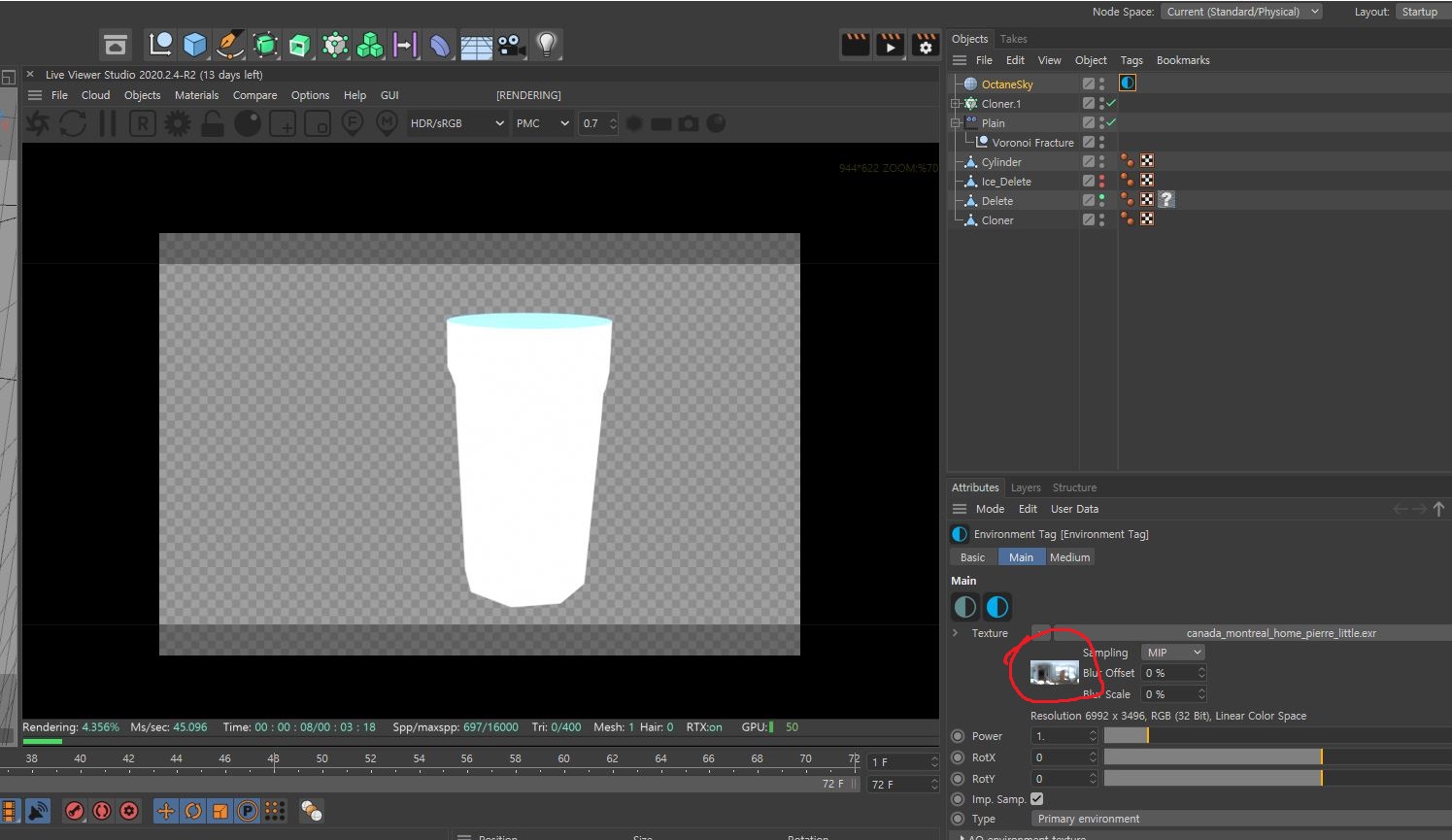Toggle Cylinder layer checkbox icon
This screenshot has height=840, width=1452.
point(1089,161)
